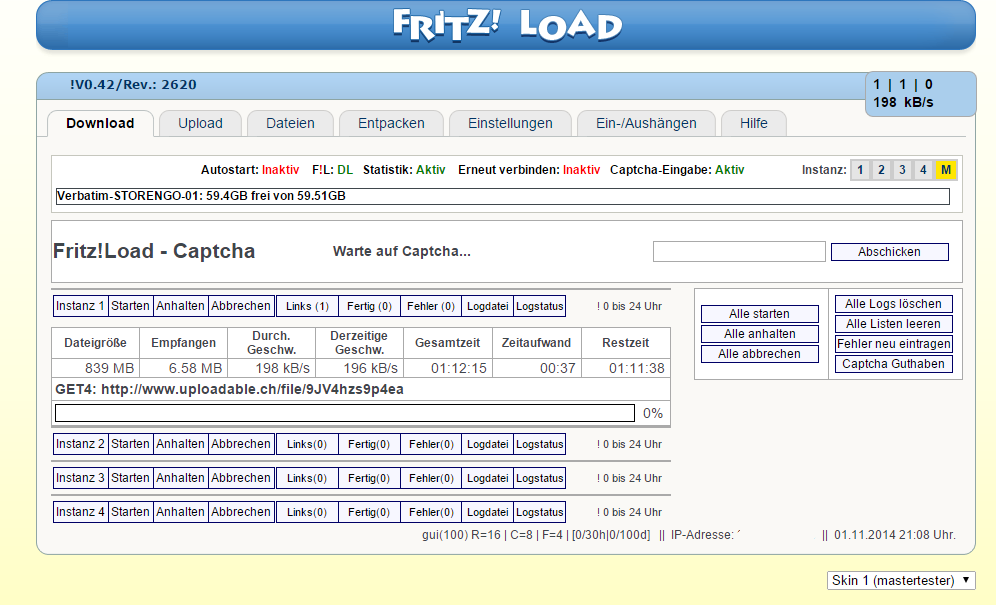Pause Instanz 2 with Anhalten
Screen dimensions: 996x605
tap(180, 444)
